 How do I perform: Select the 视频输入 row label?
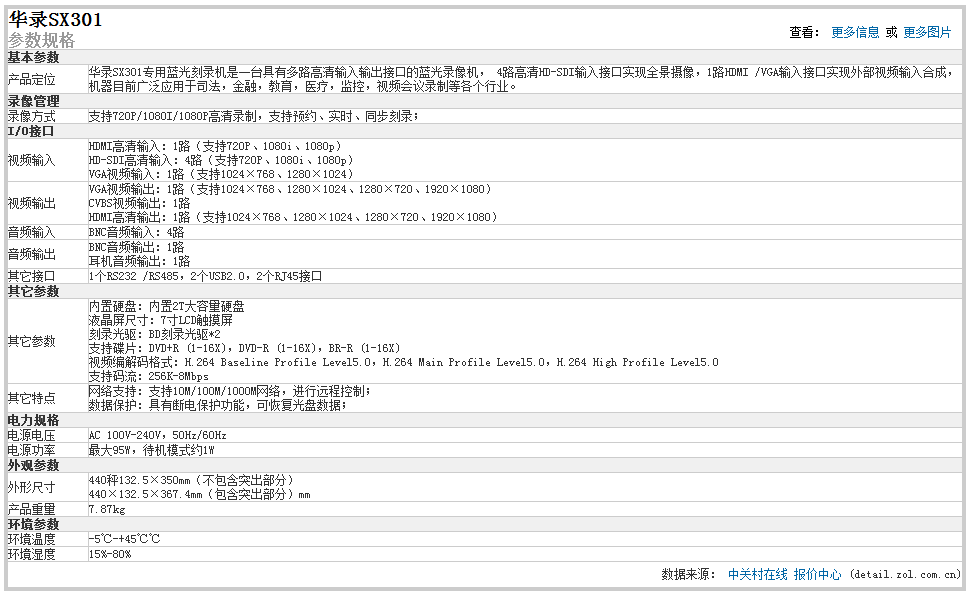(32, 161)
